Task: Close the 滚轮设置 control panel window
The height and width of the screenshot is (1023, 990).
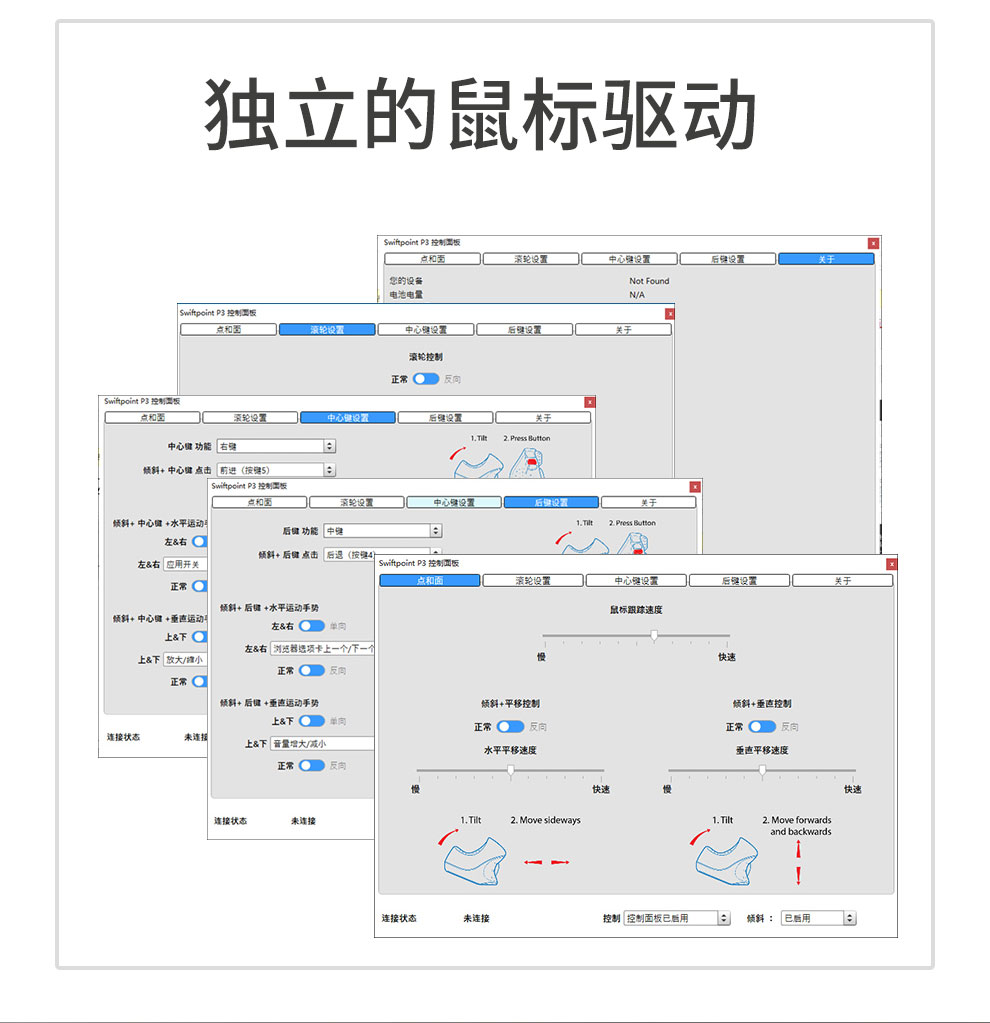Action: [670, 314]
